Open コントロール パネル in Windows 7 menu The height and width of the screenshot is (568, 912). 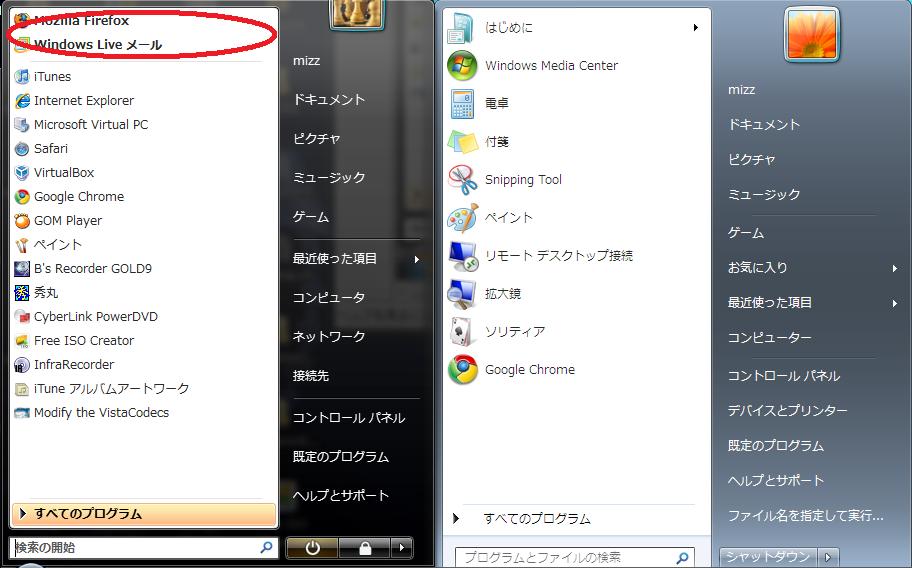tap(784, 376)
